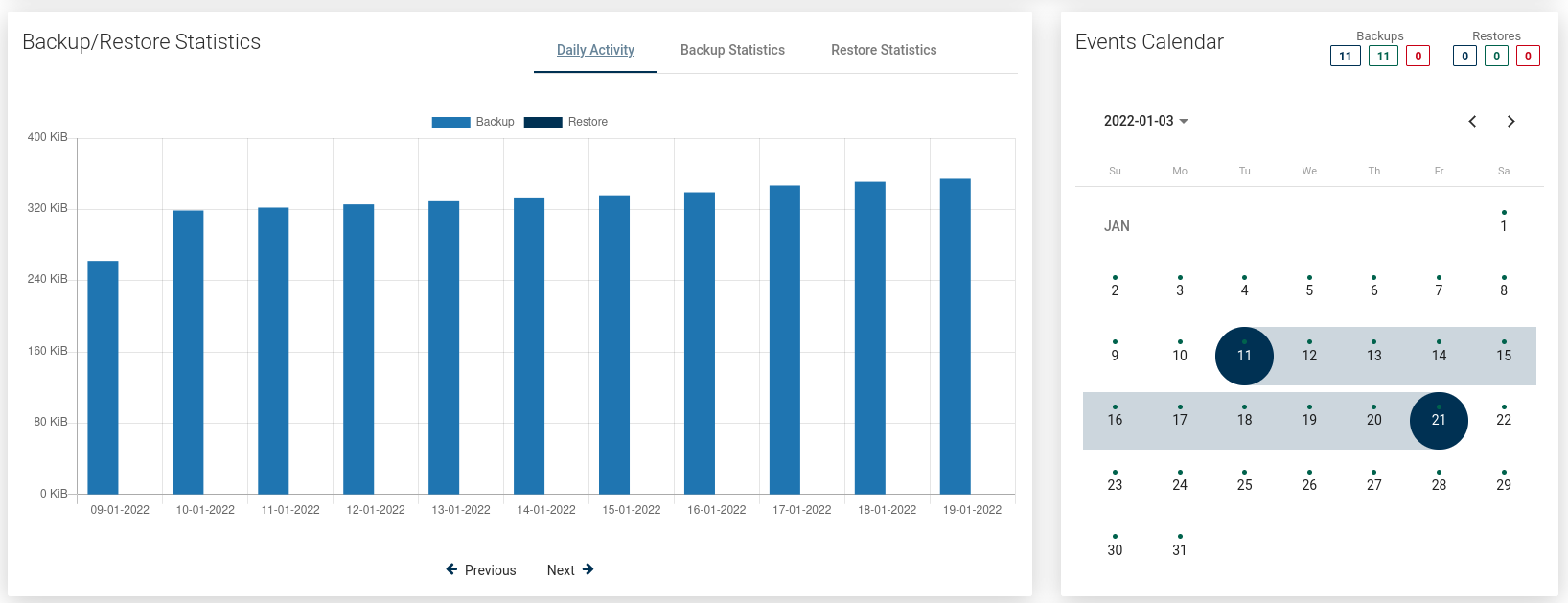The image size is (1568, 603).
Task: Open the Daily Activity tab
Action: click(x=595, y=50)
